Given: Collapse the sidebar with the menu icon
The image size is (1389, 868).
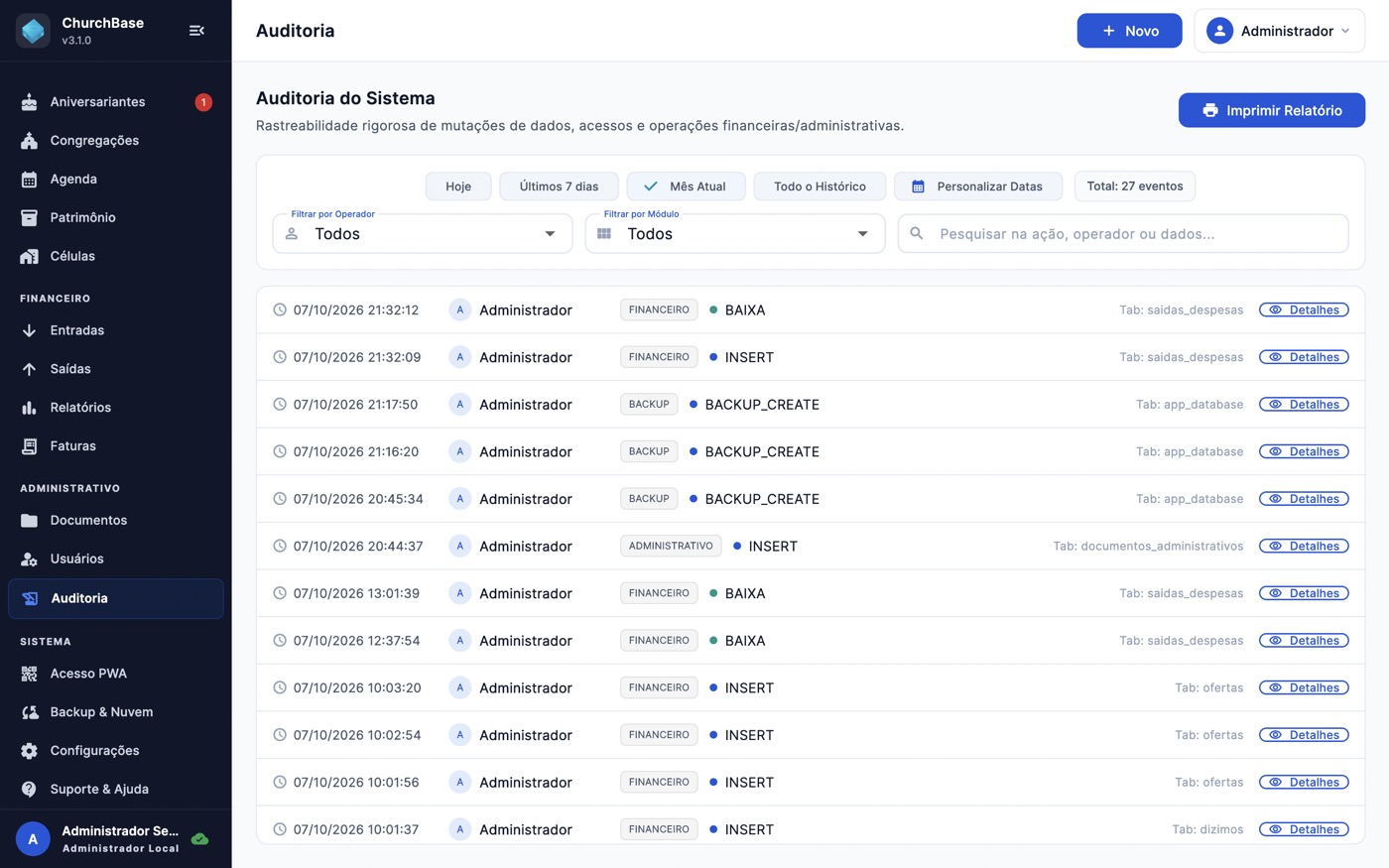Looking at the screenshot, I should click(196, 31).
